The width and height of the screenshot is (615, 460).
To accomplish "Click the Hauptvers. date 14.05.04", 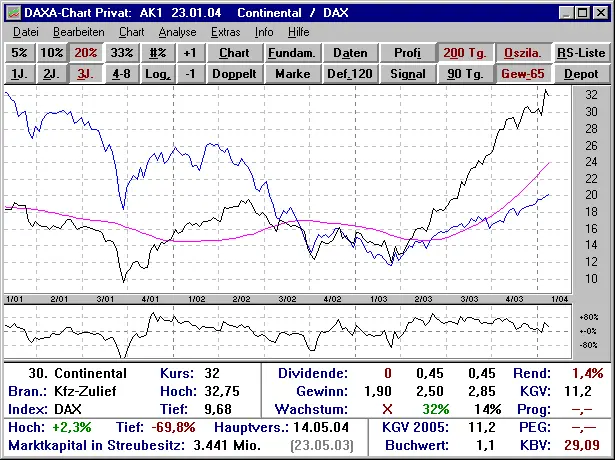I will (x=321, y=427).
